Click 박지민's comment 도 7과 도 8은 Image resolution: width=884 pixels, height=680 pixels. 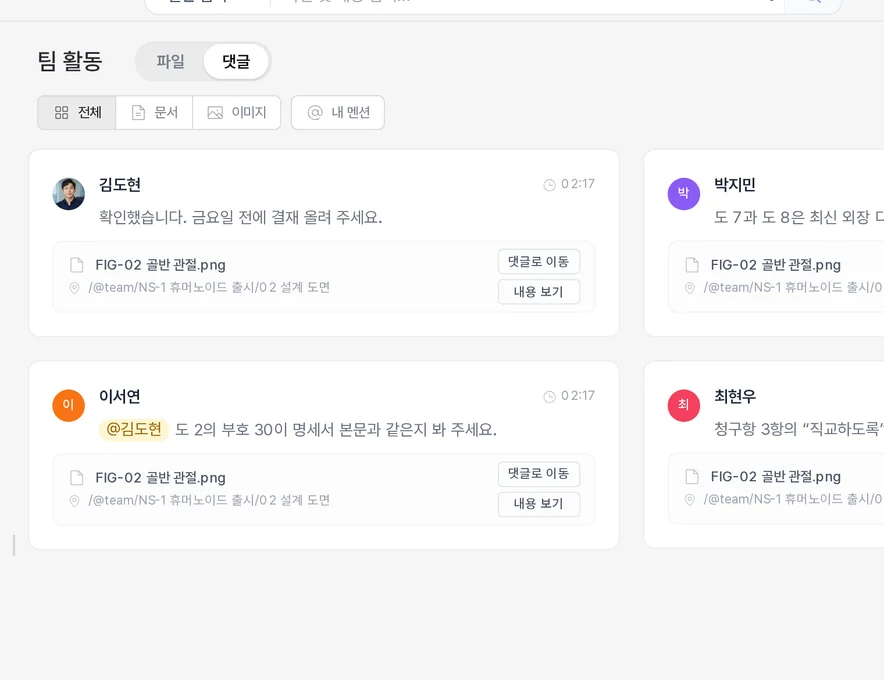pyautogui.click(x=799, y=217)
